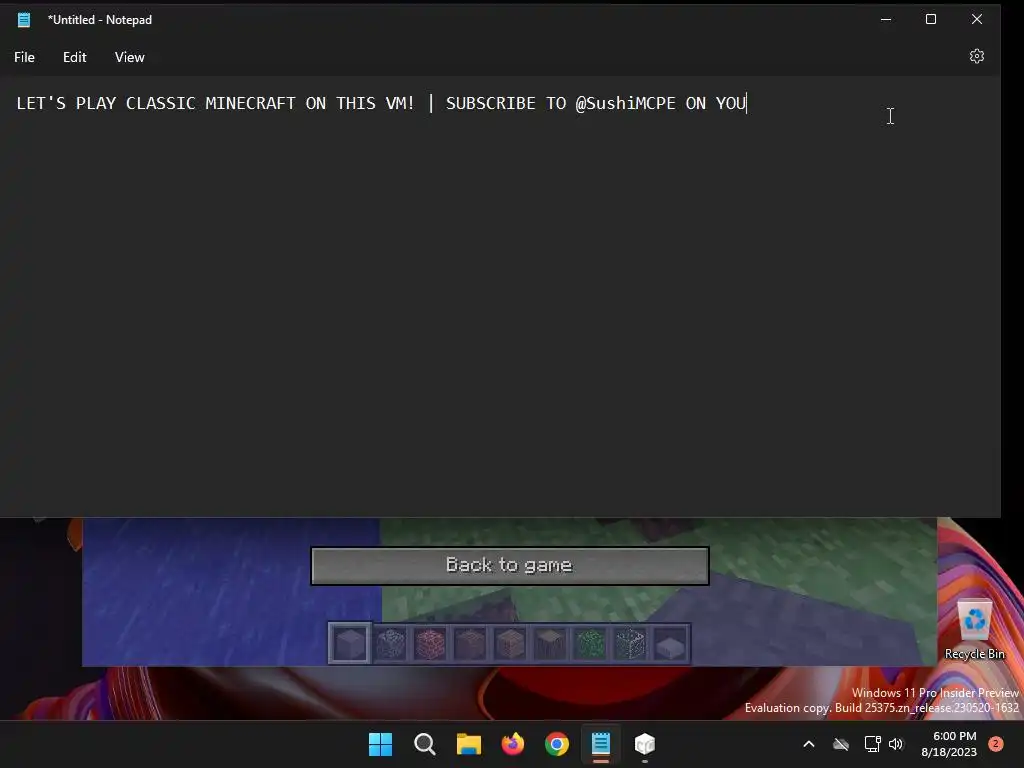Click the word SUBSCRIBE in Notepad text

[x=490, y=104]
